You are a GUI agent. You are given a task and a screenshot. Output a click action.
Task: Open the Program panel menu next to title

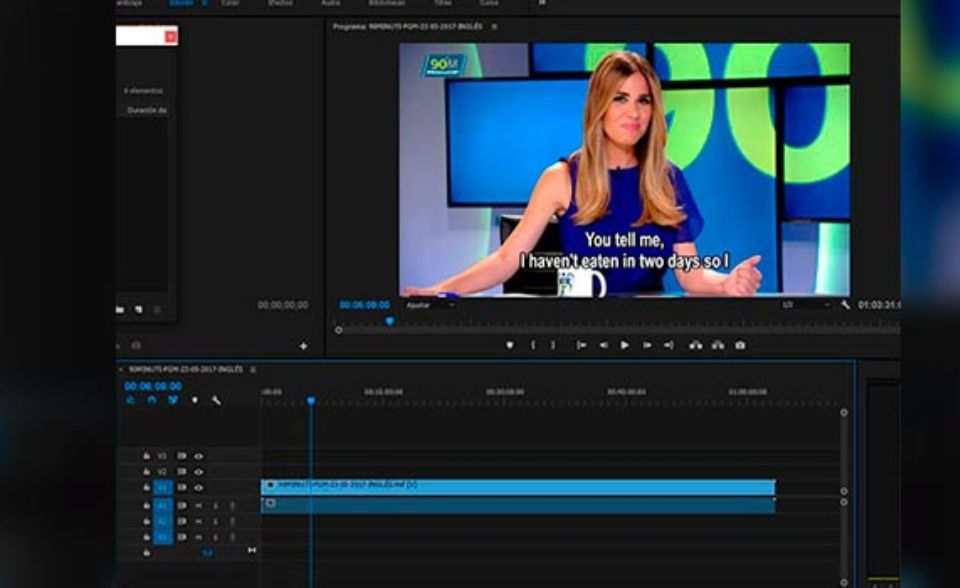[x=494, y=27]
